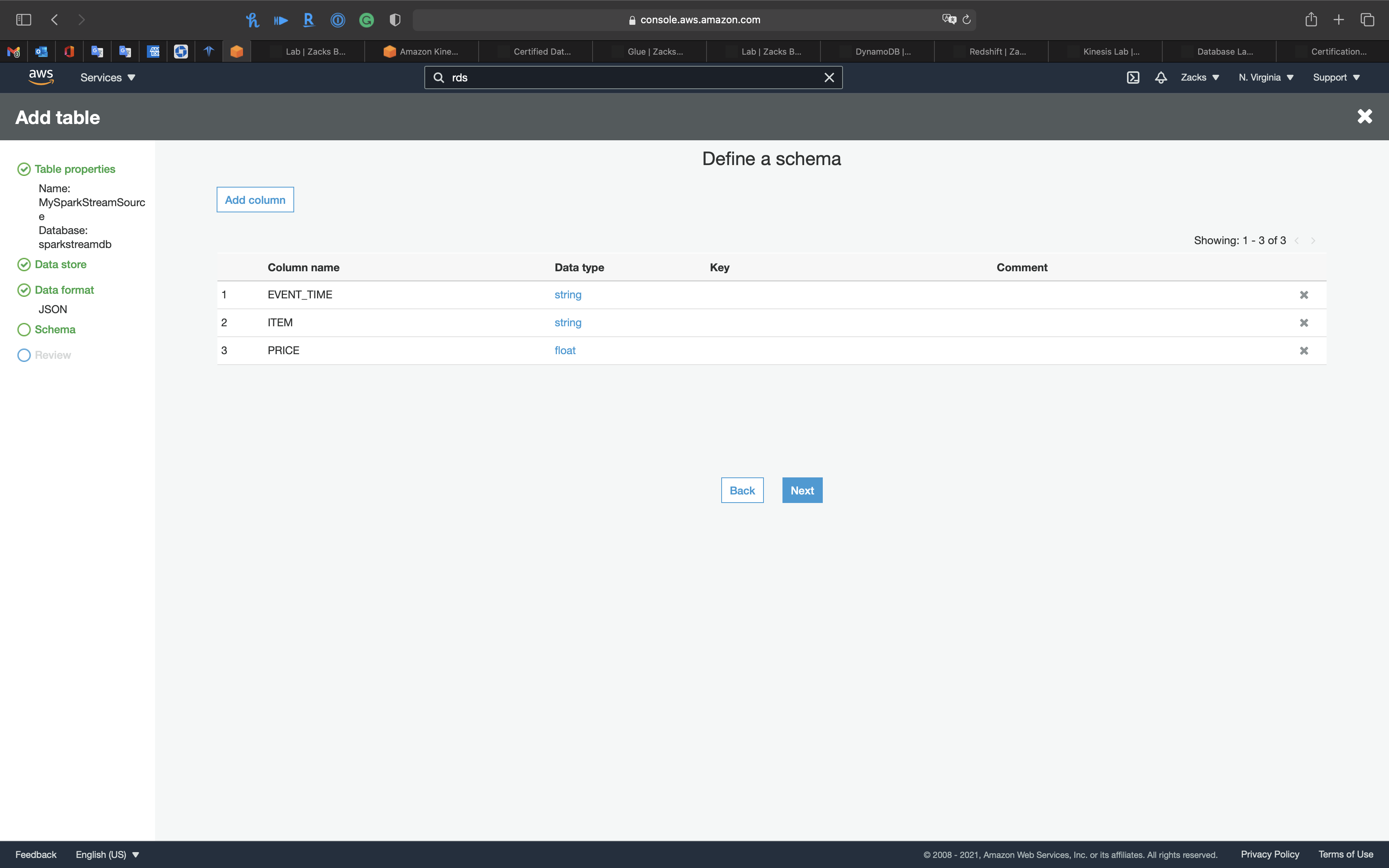Toggle the browser sidebar panel
The height and width of the screenshot is (868, 1389).
pyautogui.click(x=24, y=20)
